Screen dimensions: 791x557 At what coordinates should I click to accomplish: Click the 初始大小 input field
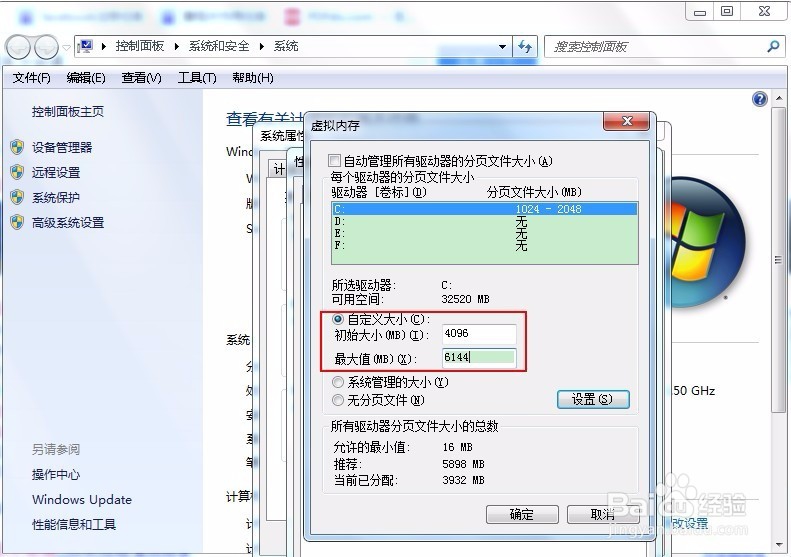click(x=479, y=334)
